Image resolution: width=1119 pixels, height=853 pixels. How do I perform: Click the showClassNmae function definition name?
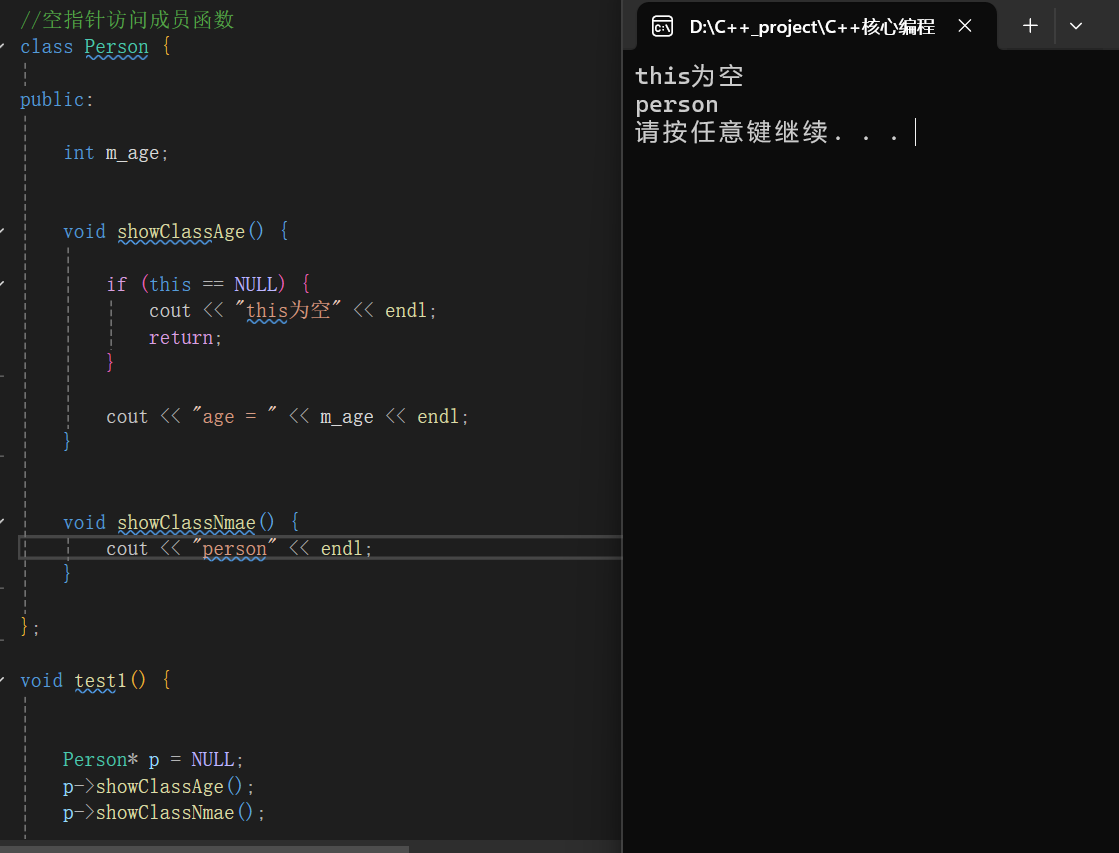[x=186, y=523]
